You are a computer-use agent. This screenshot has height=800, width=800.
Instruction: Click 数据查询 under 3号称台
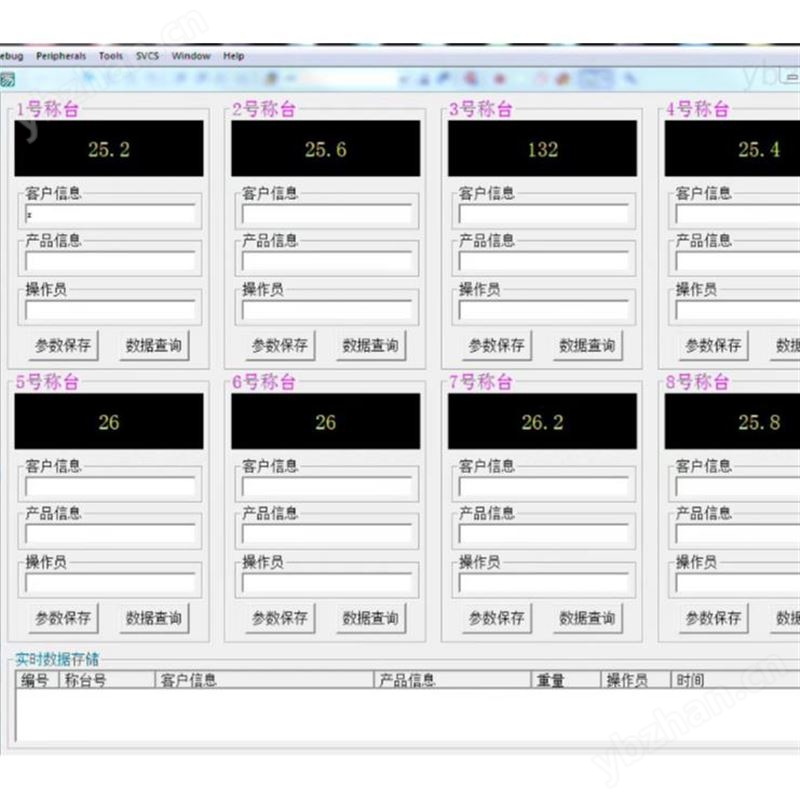point(588,345)
